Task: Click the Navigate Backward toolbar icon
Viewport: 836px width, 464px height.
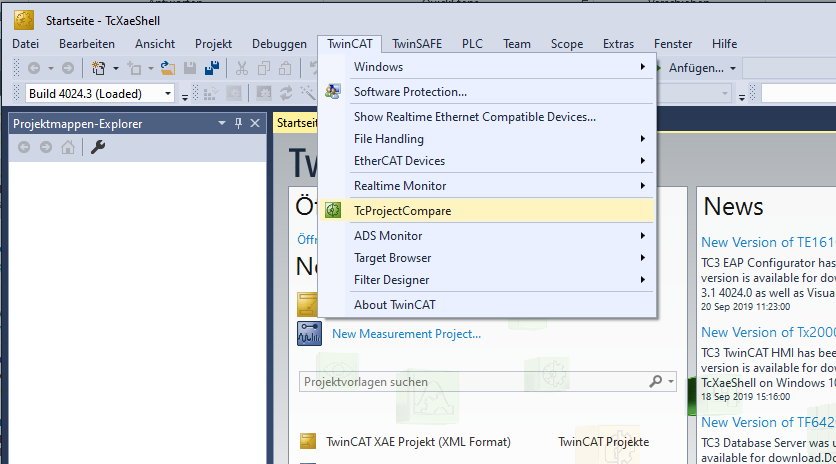Action: 34,68
